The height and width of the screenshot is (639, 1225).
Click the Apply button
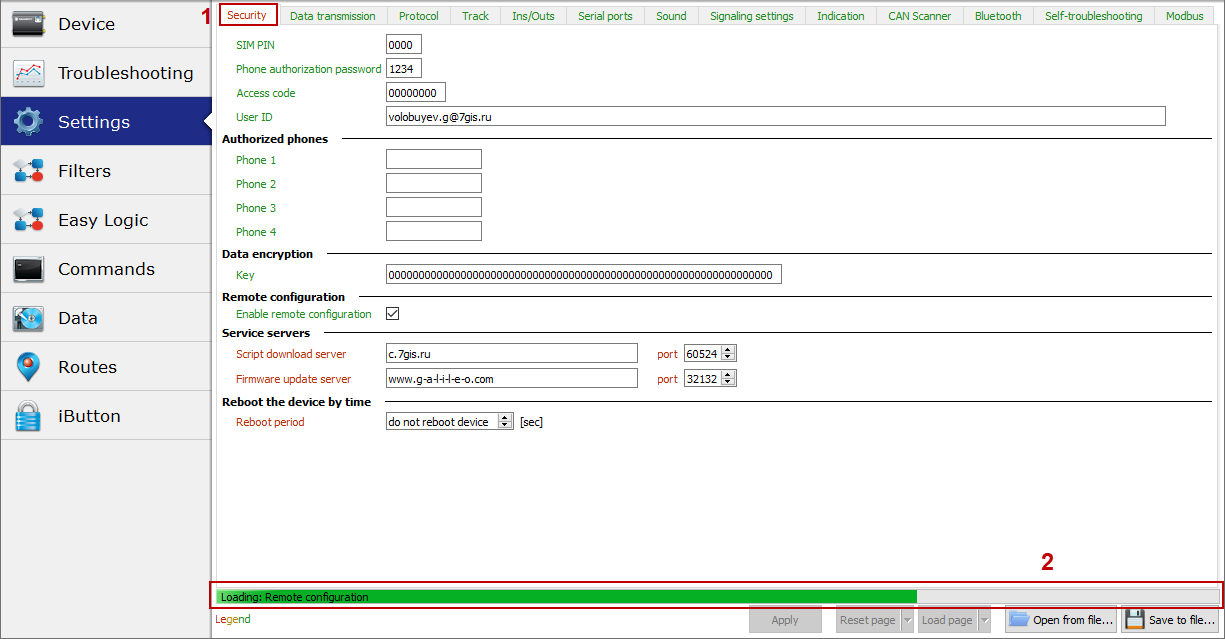pyautogui.click(x=785, y=620)
